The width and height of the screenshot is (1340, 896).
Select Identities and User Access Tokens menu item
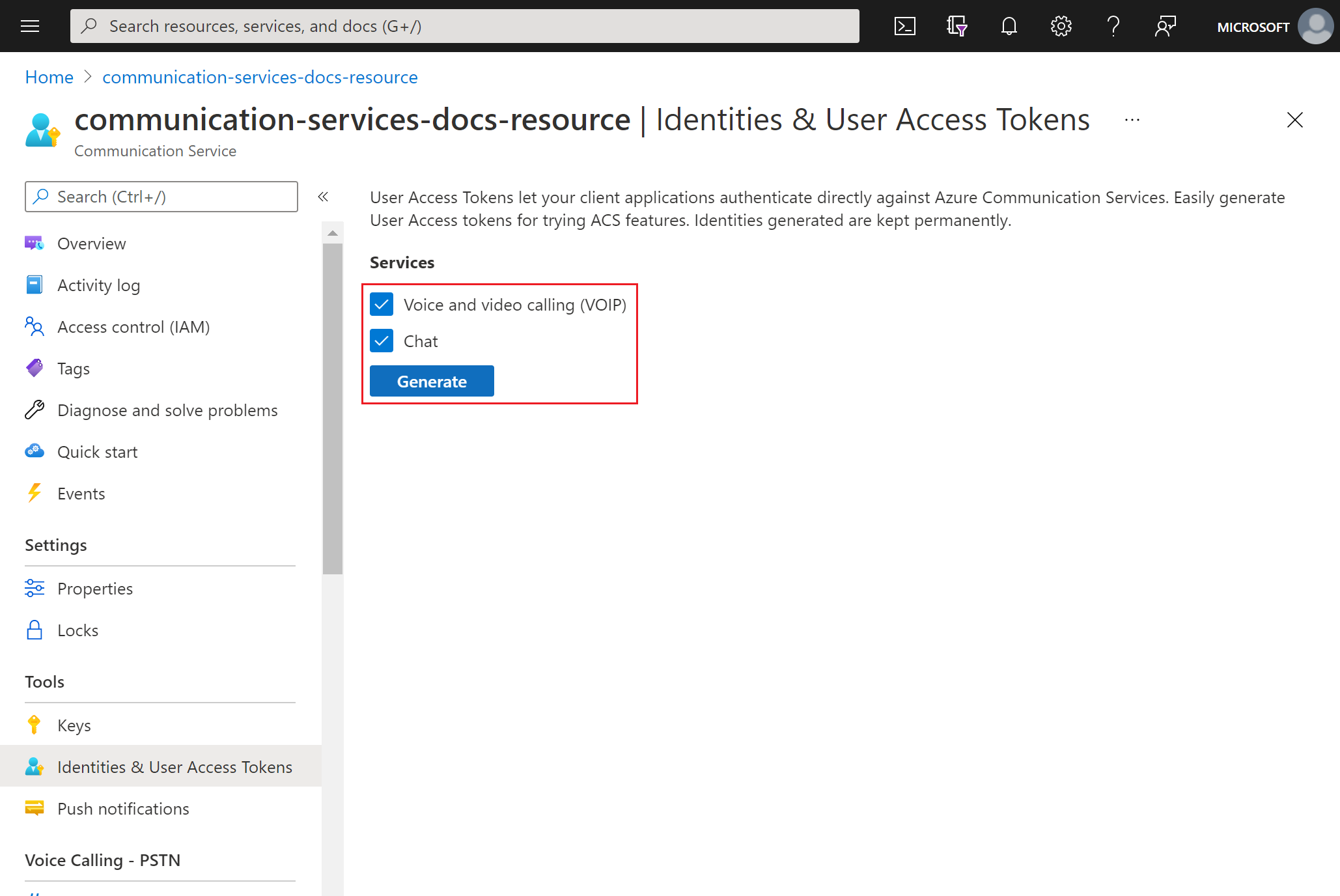point(174,766)
